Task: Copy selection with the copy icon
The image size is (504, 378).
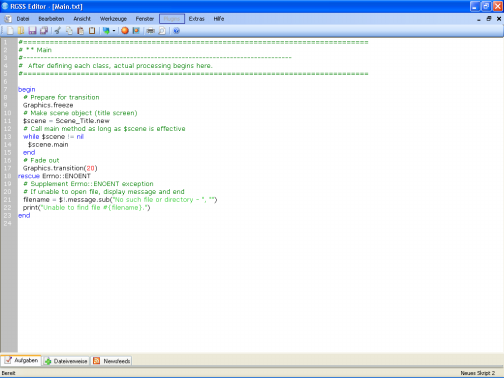Action: 69,31
